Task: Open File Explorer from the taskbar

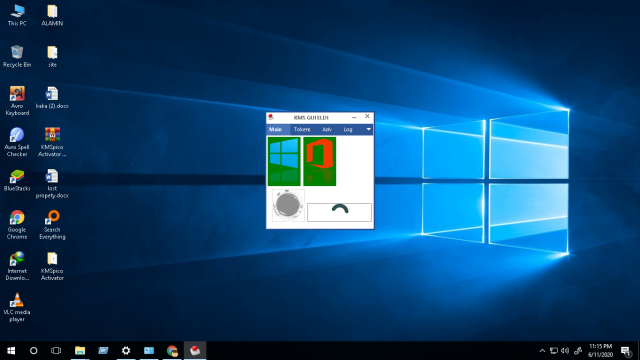Action: 80,351
